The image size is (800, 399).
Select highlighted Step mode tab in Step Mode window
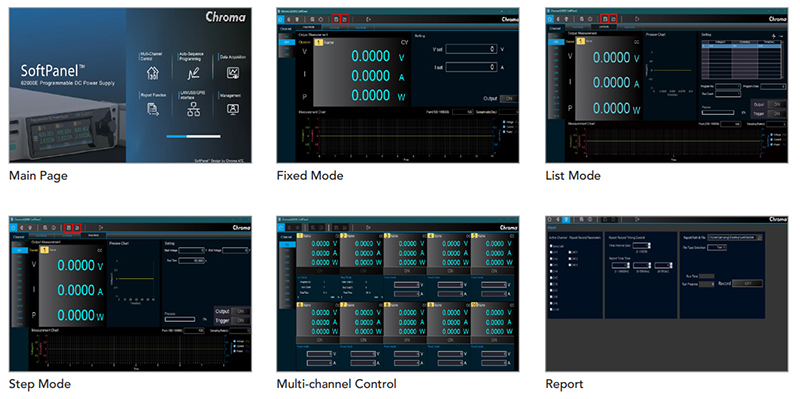[93, 235]
